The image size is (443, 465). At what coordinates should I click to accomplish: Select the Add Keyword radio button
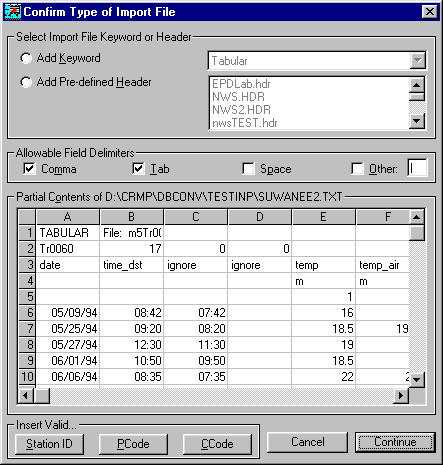click(26, 58)
